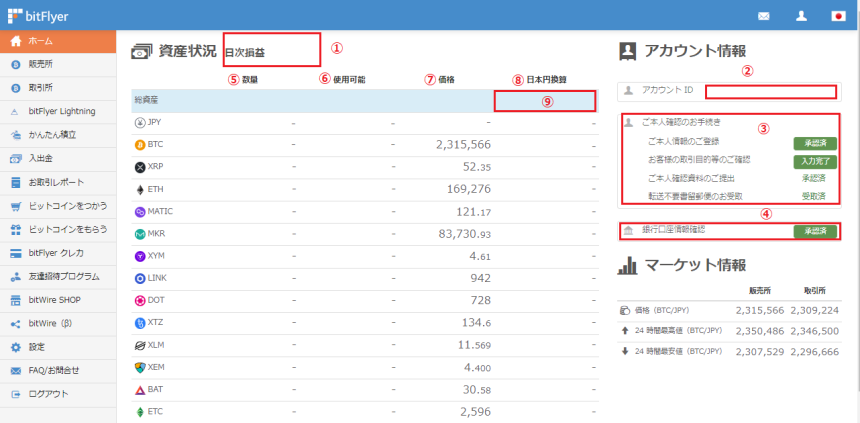Click the Japan flag language icon
This screenshot has width=860, height=423.
(x=839, y=16)
